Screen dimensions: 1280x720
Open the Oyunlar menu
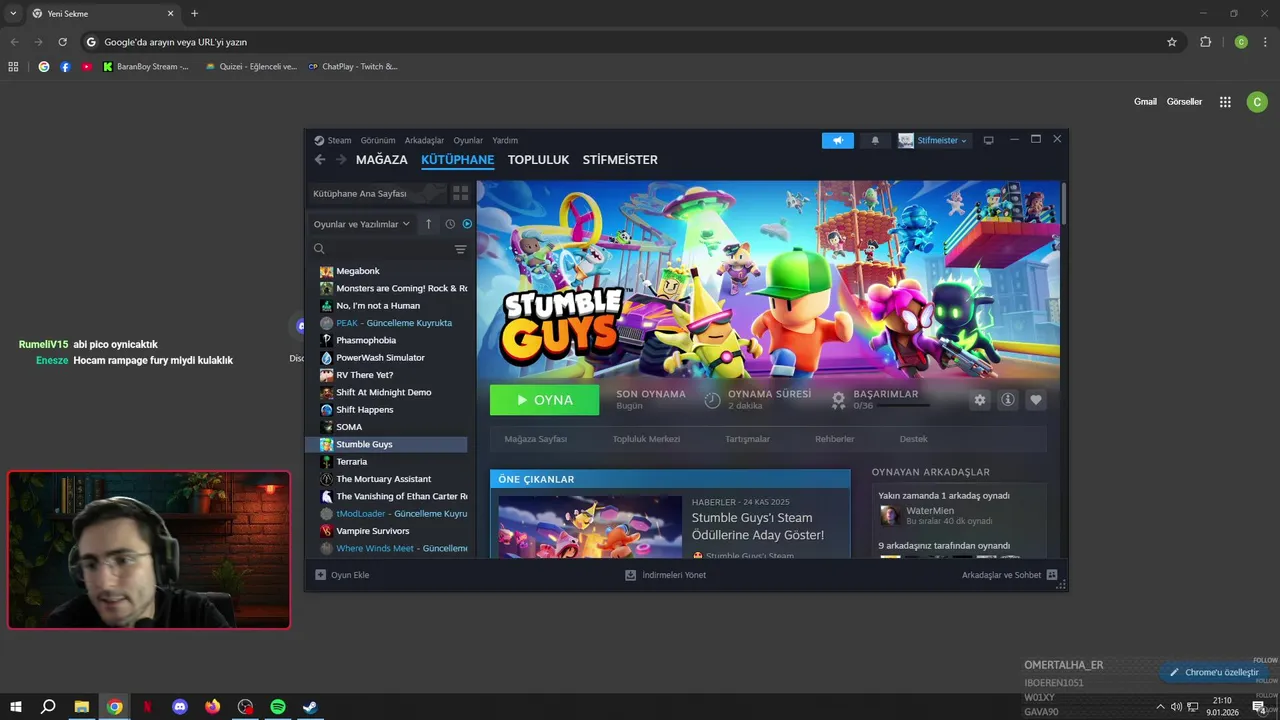click(468, 141)
